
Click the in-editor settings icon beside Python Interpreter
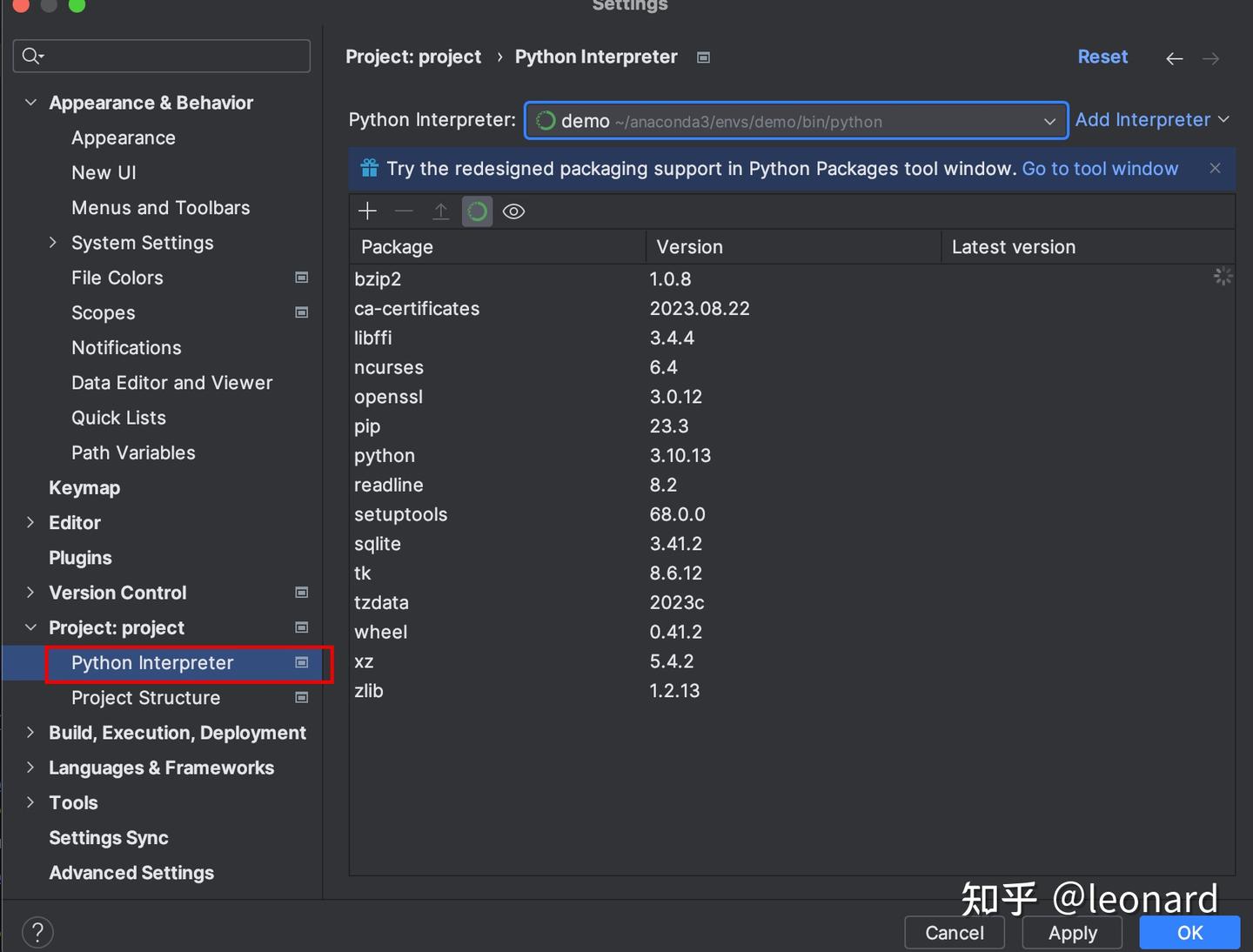[x=703, y=57]
